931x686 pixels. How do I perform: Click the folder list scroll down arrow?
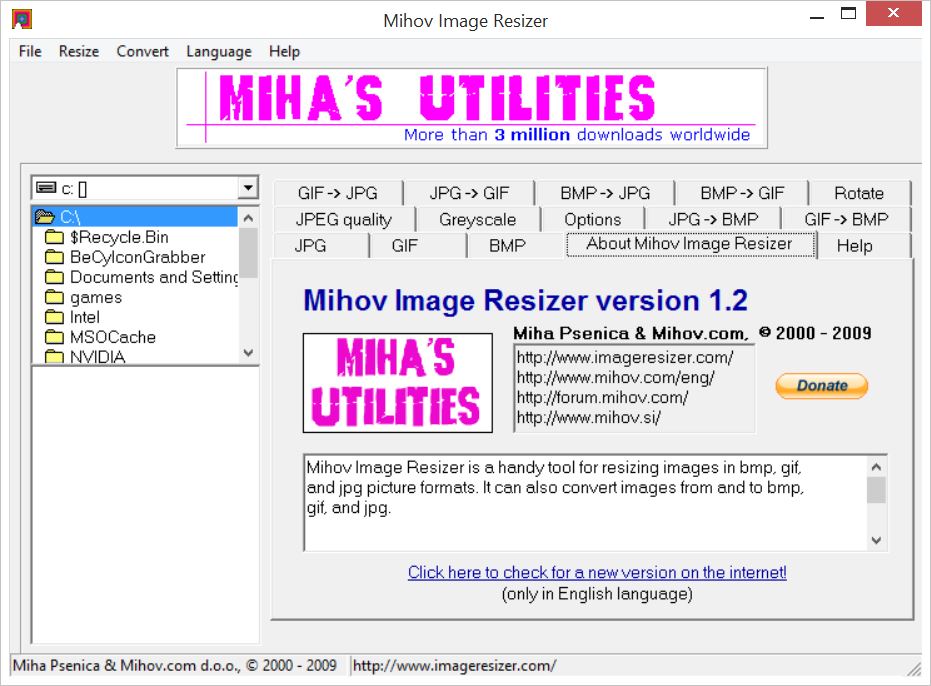coord(249,353)
